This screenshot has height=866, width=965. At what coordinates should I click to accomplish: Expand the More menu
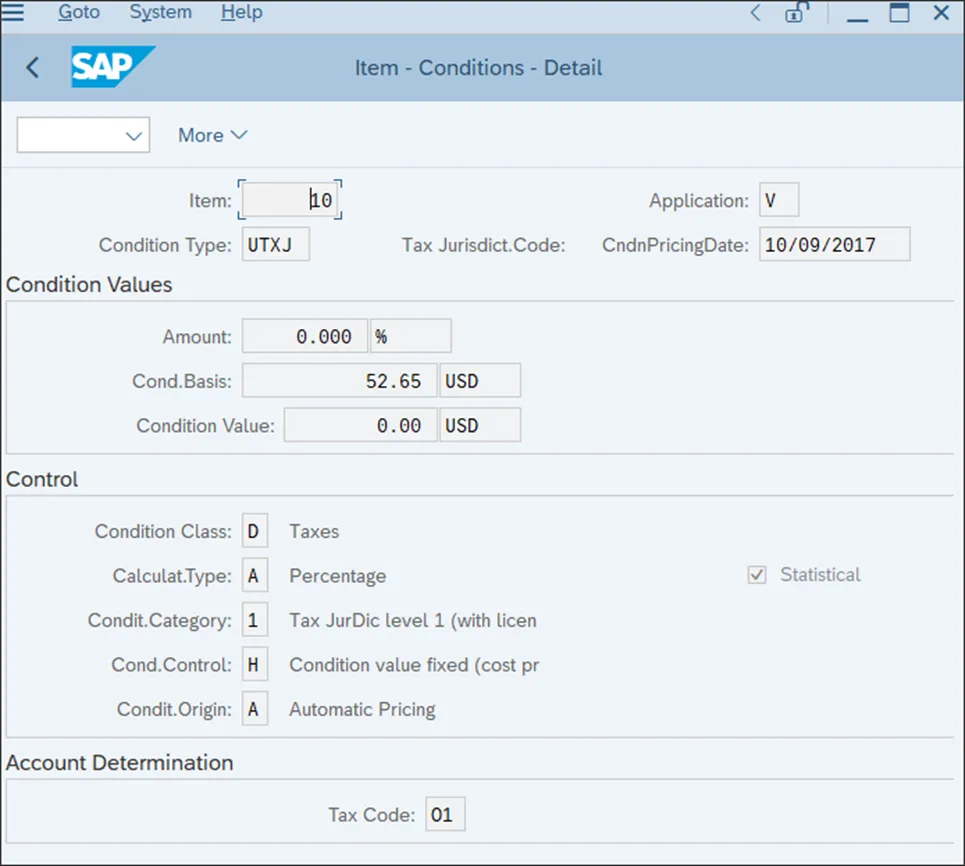[x=212, y=135]
